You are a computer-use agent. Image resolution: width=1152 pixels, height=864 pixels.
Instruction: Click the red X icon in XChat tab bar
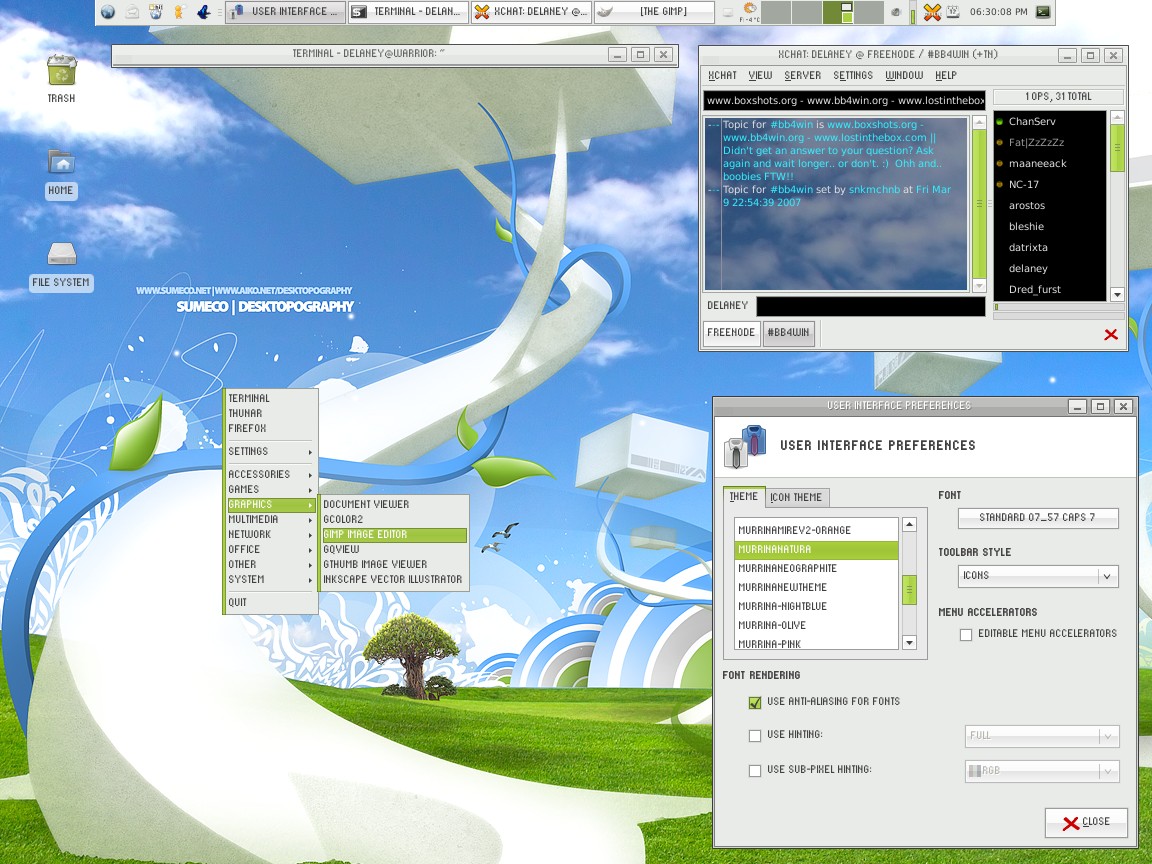click(1111, 334)
